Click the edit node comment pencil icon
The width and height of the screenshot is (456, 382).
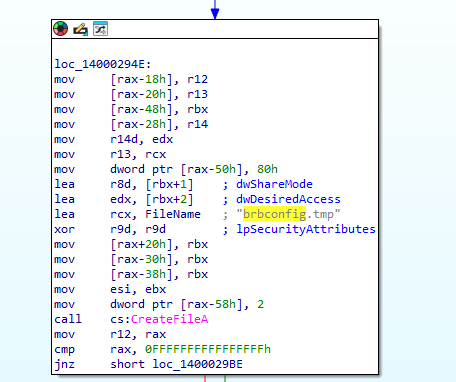tap(81, 29)
